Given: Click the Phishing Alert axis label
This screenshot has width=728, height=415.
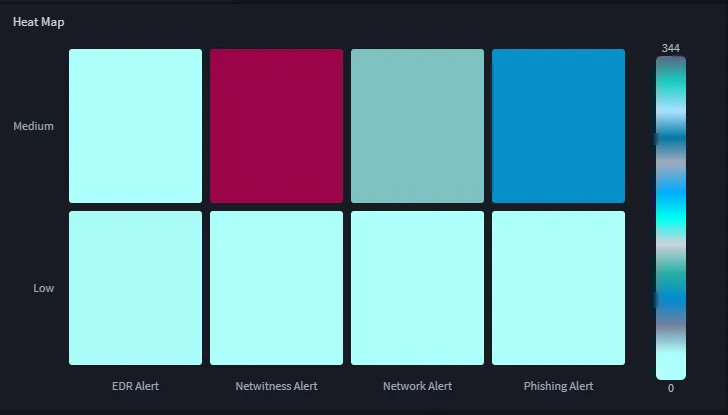Looking at the screenshot, I should click(x=559, y=386).
